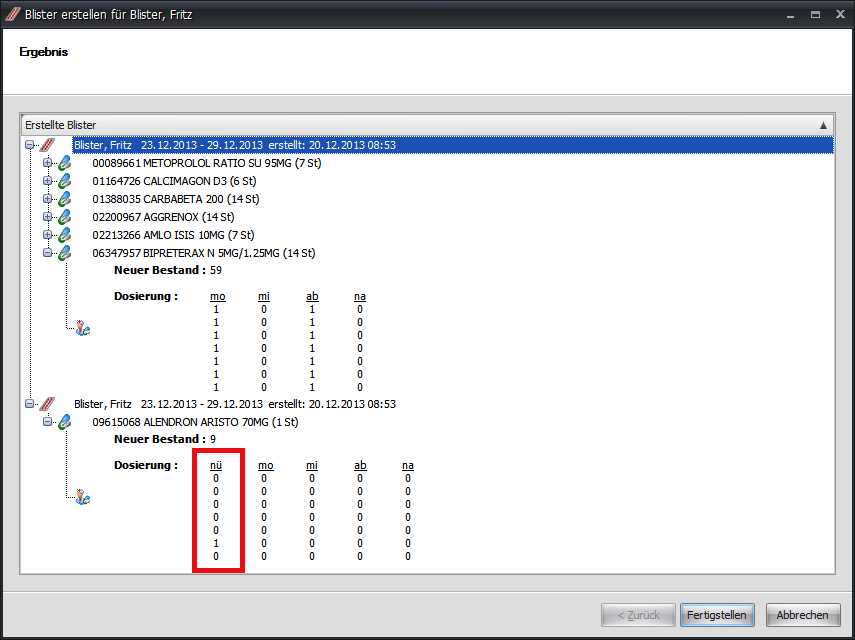Click the pill icon next to CARBABETA 200
Image resolution: width=855 pixels, height=640 pixels.
(65, 199)
